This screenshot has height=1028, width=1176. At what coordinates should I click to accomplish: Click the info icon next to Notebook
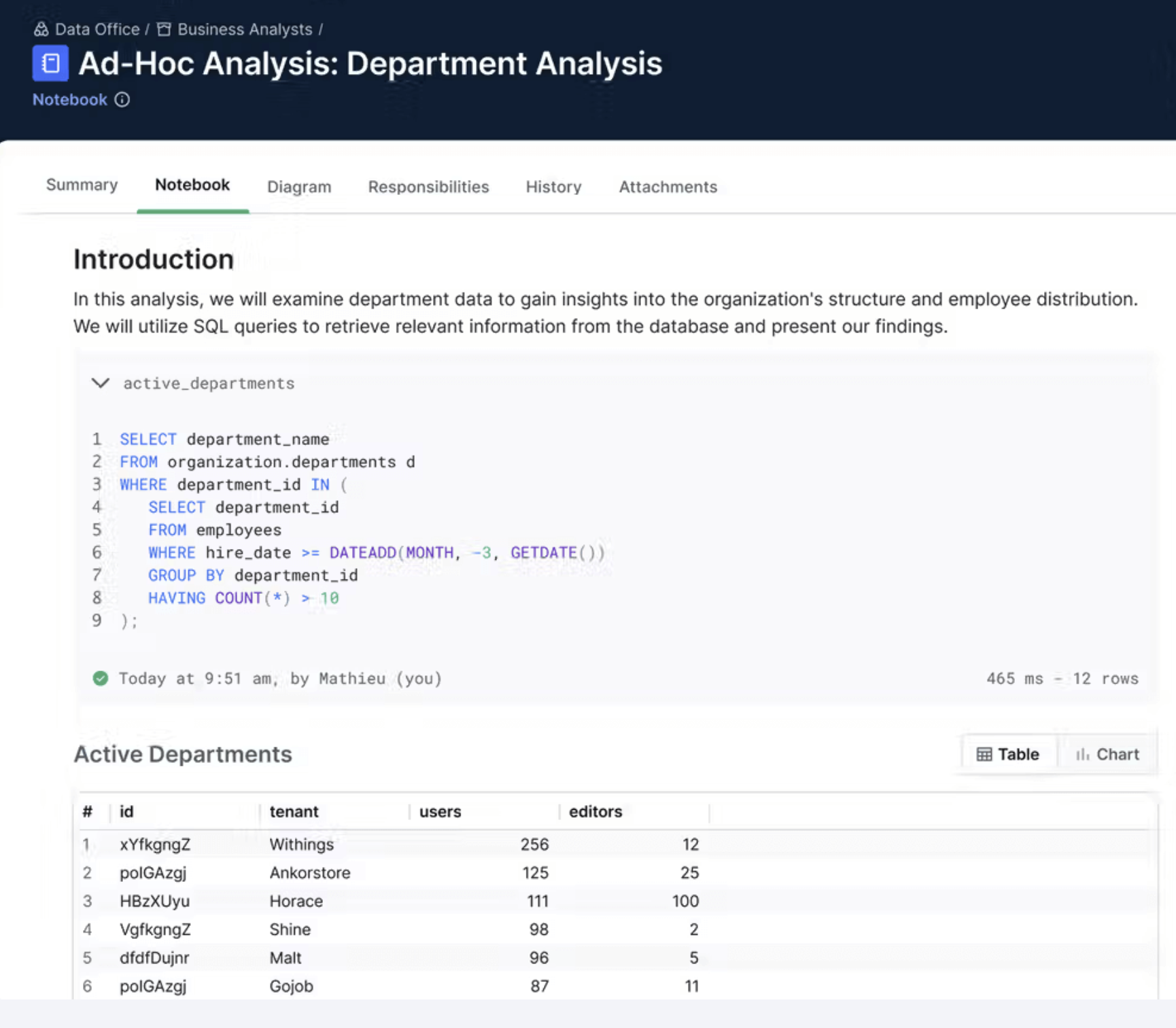(122, 100)
